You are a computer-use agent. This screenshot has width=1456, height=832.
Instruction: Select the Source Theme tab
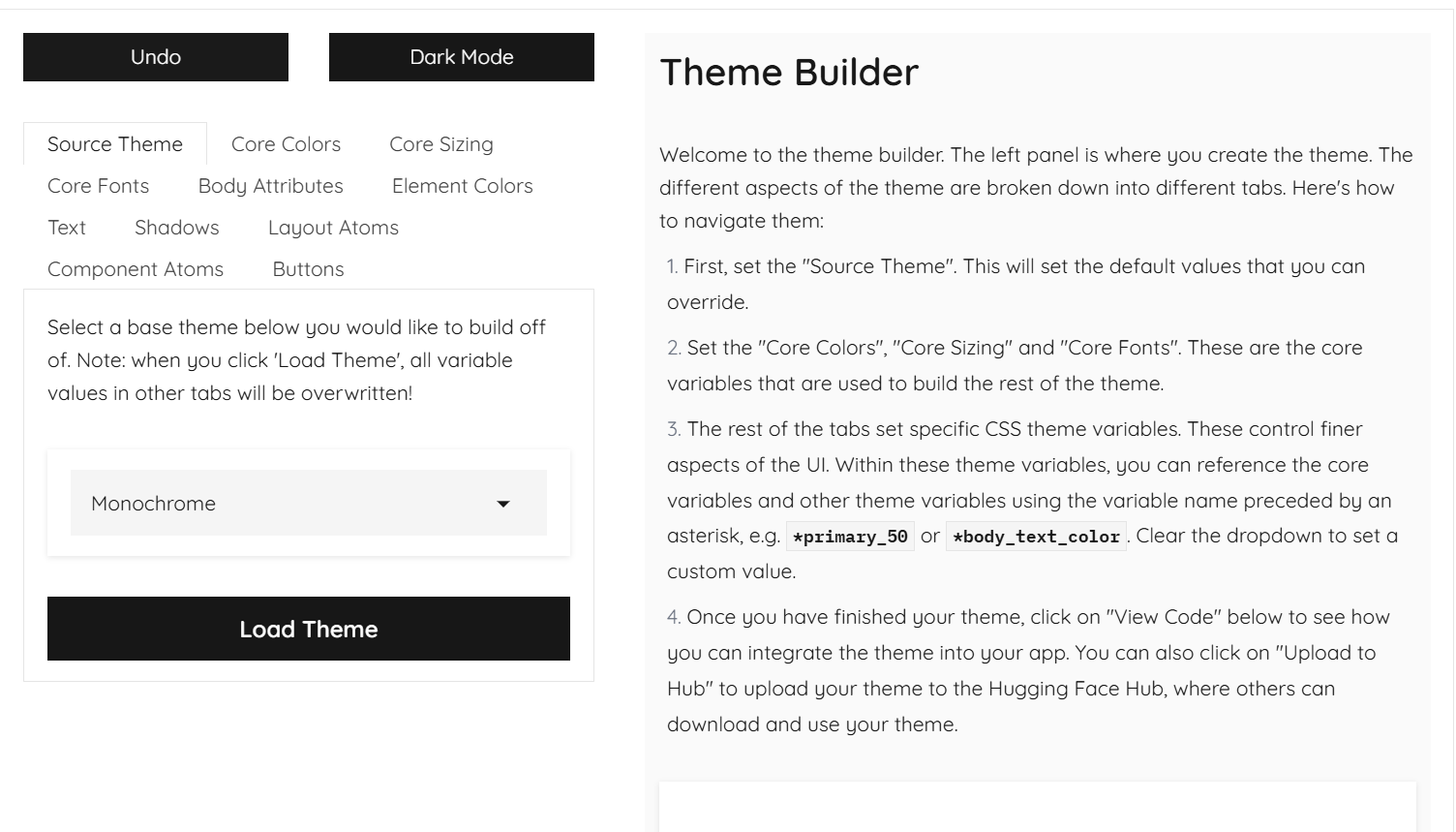point(115,144)
